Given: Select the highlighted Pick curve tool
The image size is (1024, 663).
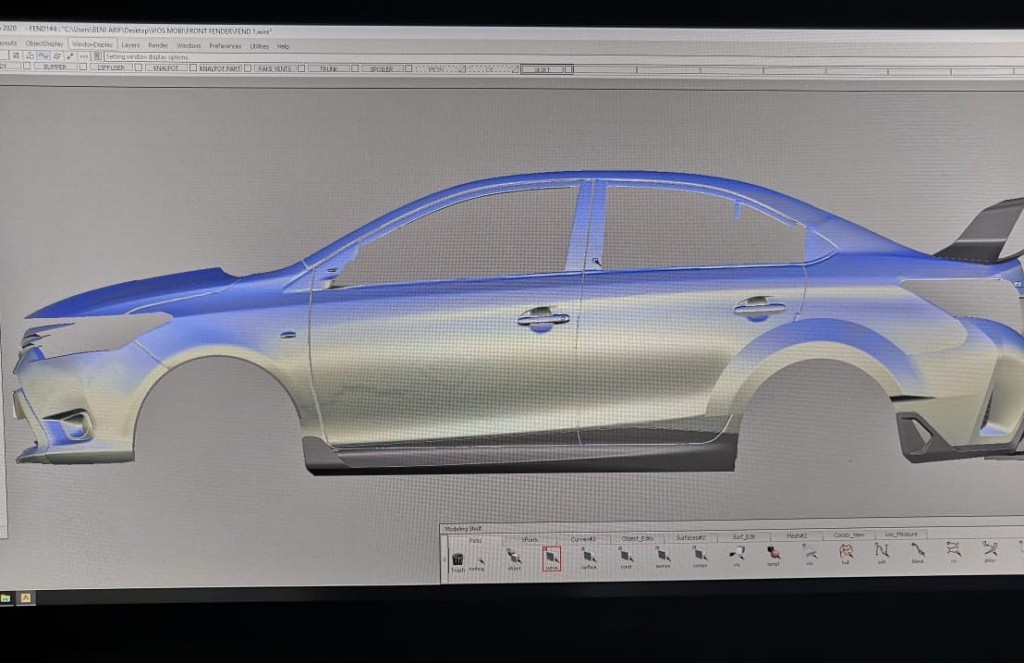Looking at the screenshot, I should click(x=552, y=556).
